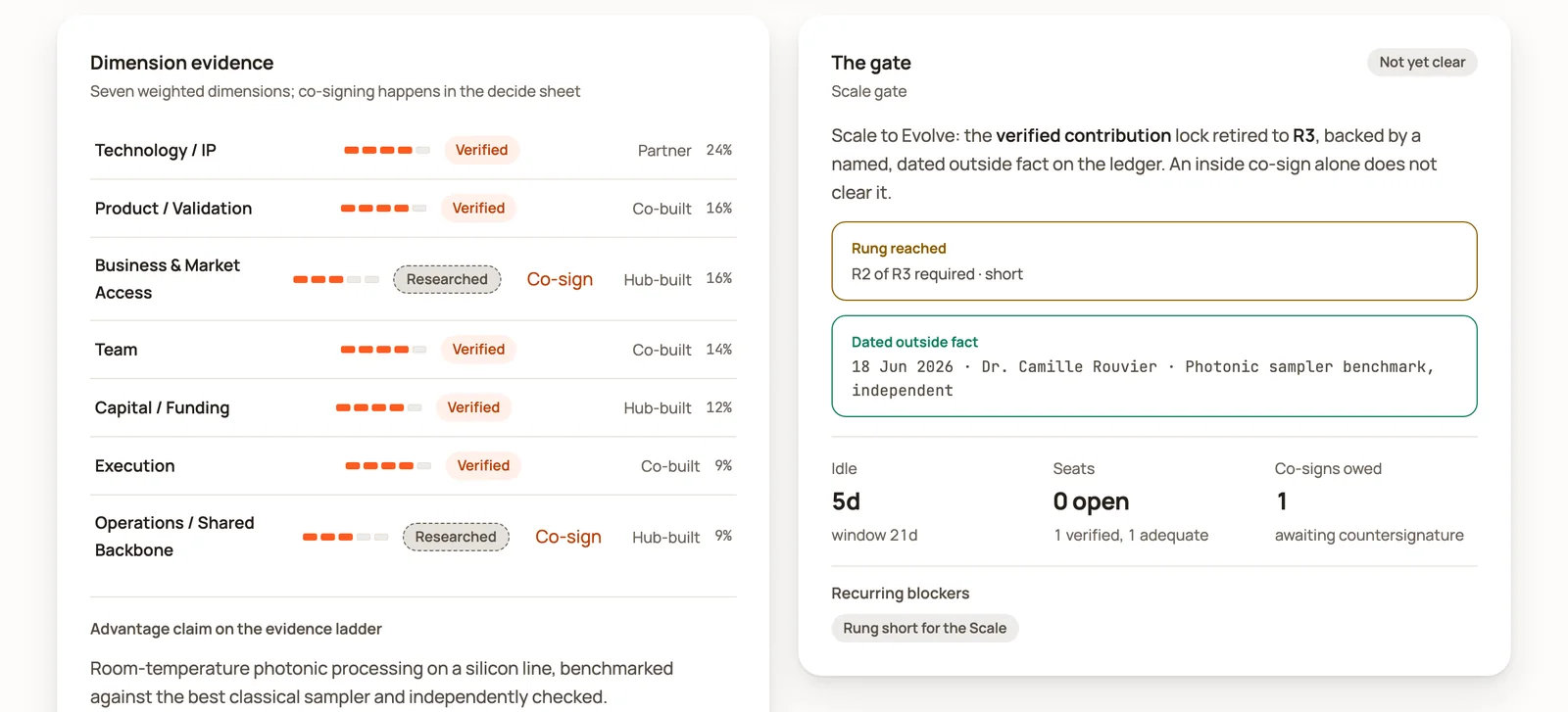Viewport: 1568px width, 712px height.
Task: Select the Rung short for the Scale chip
Action: tap(924, 628)
